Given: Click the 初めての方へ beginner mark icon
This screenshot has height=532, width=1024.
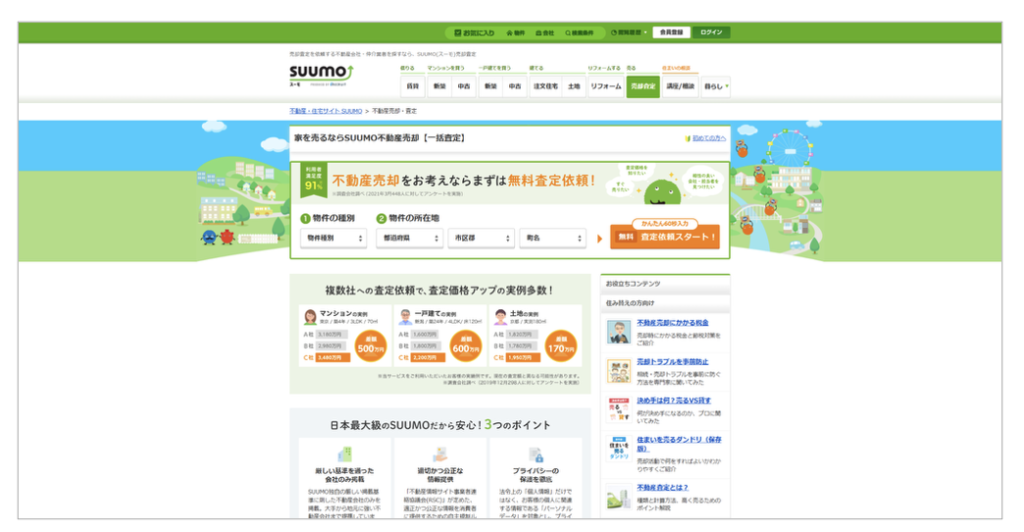Looking at the screenshot, I should pyautogui.click(x=687, y=138).
